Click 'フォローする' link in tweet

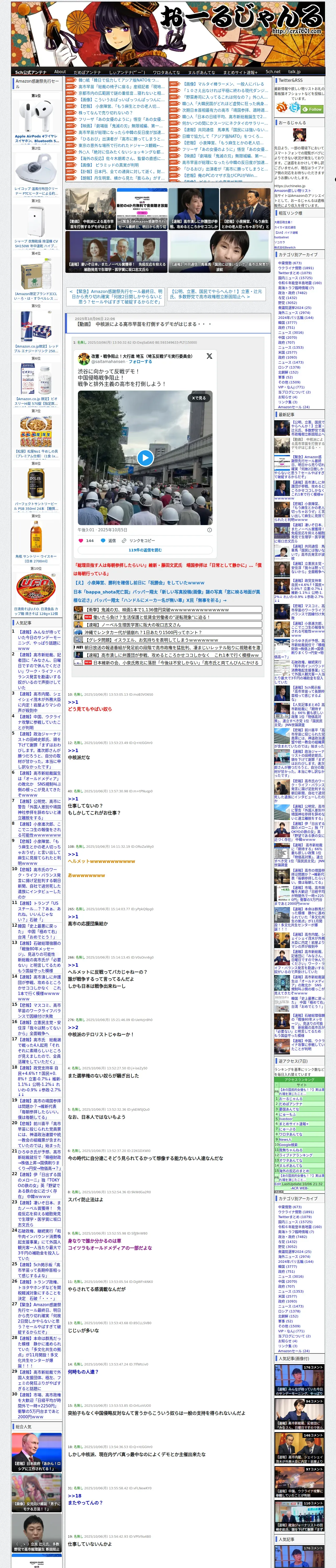(140, 362)
